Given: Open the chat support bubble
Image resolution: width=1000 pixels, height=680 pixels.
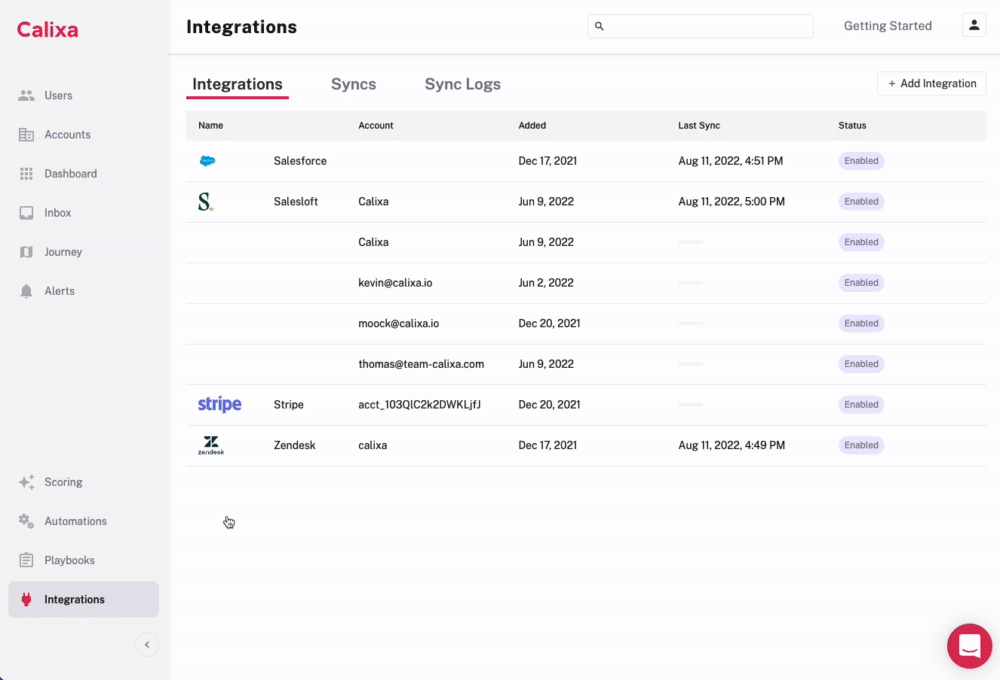Looking at the screenshot, I should [969, 646].
